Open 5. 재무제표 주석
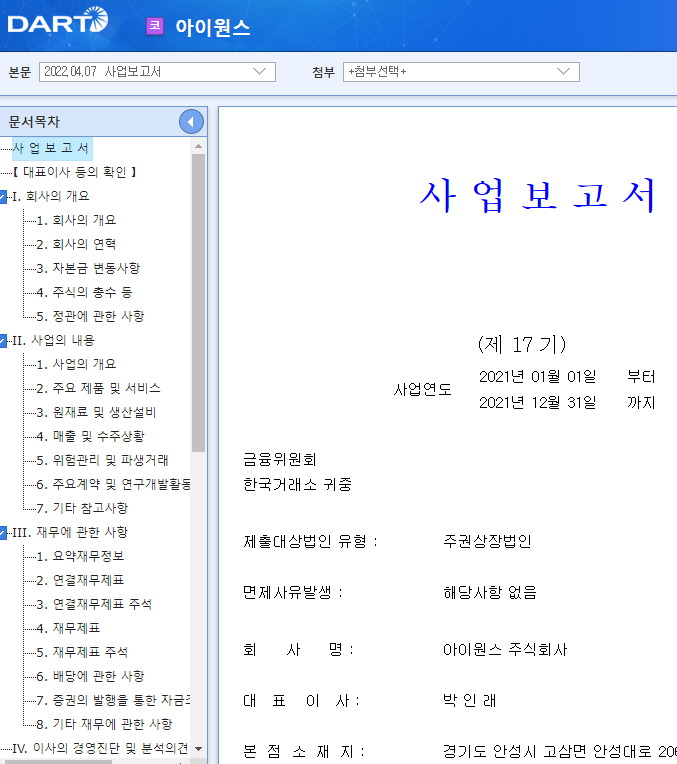This screenshot has width=677, height=764. pyautogui.click(x=82, y=652)
